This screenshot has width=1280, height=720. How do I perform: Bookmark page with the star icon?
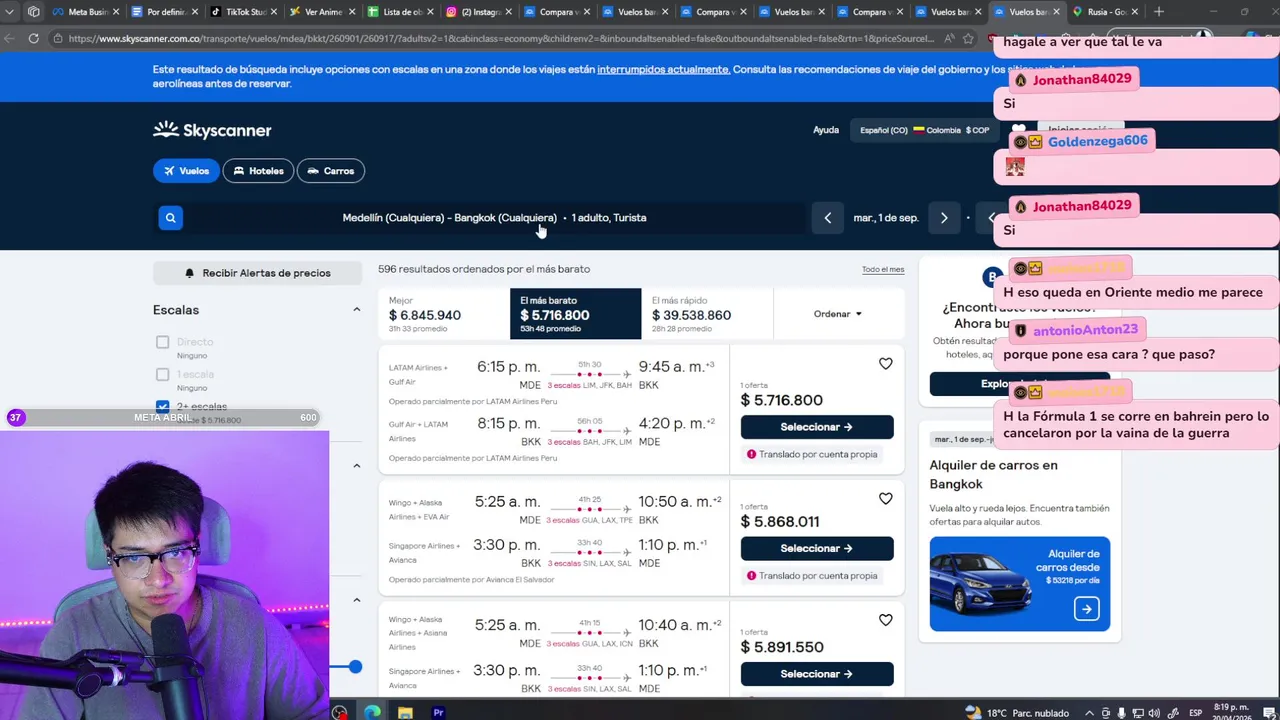968,38
